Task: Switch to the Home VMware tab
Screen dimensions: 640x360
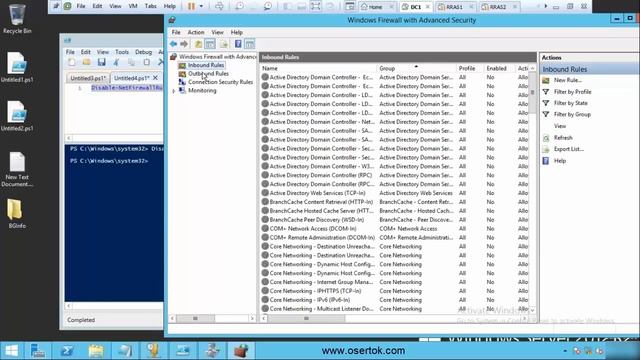Action: 376,7
